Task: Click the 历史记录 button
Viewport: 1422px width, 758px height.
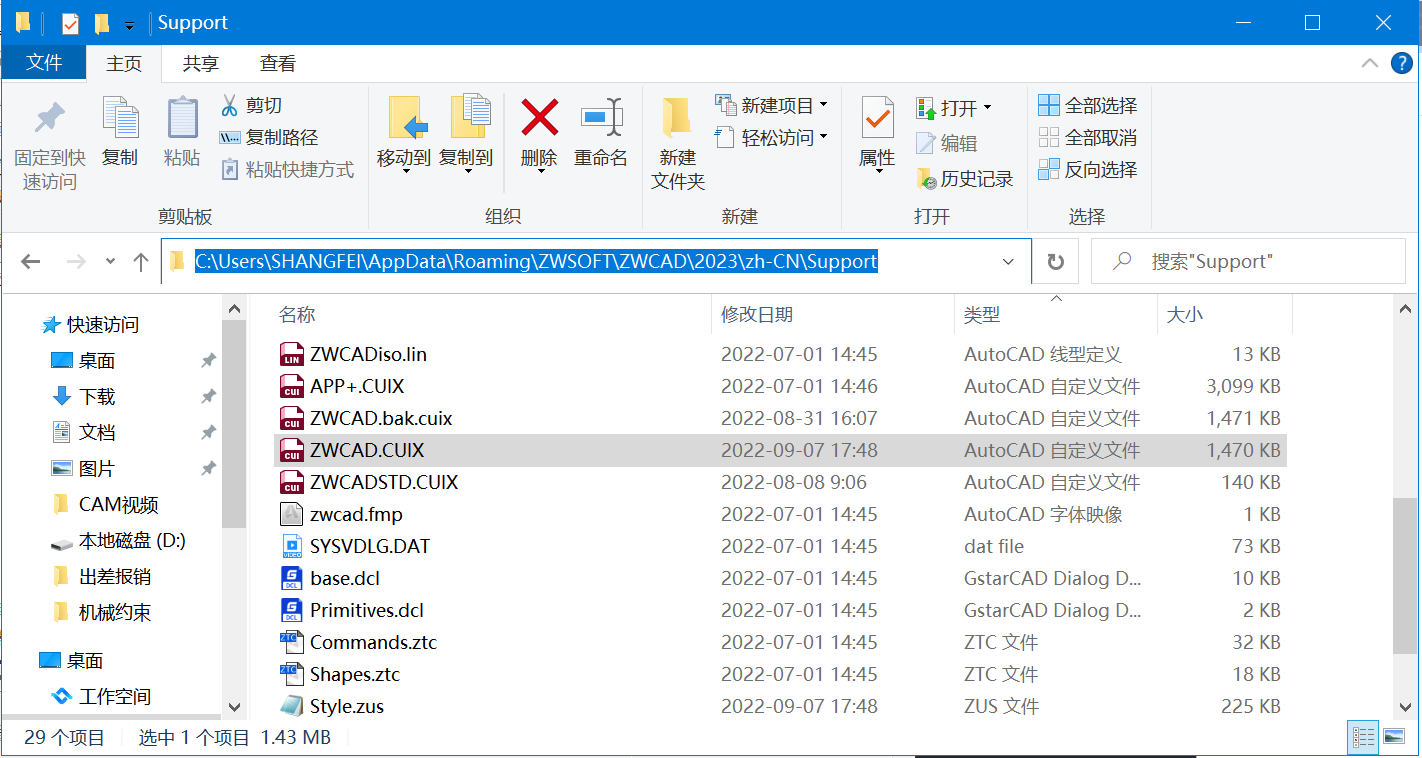Action: [x=965, y=179]
